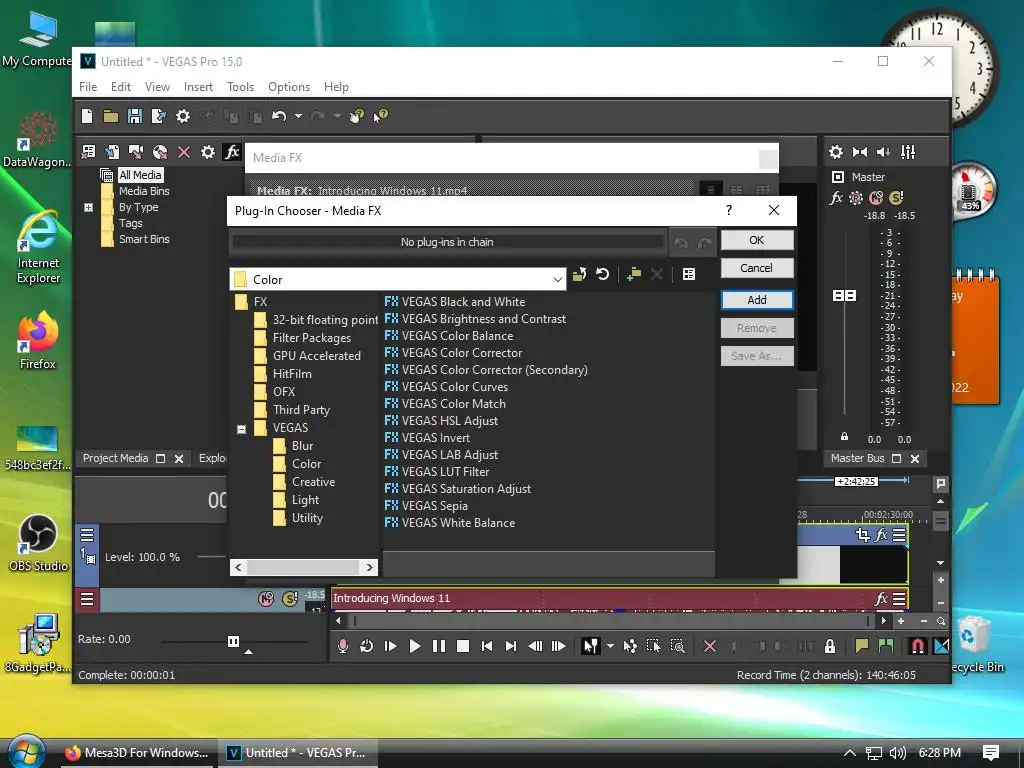Click Go to Start transport button
Viewport: 1024px width, 768px height.
(x=487, y=647)
